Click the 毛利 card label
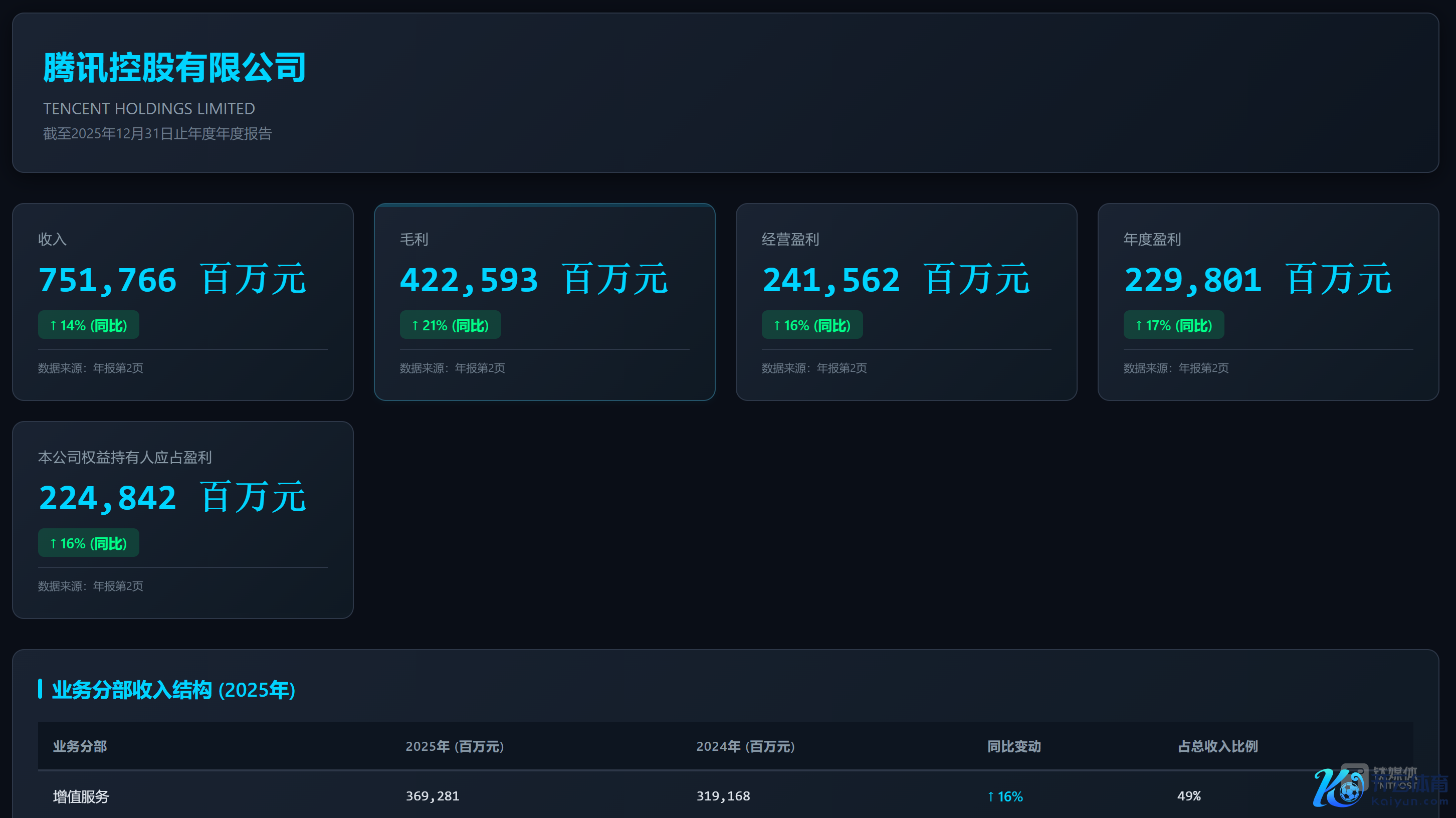Screen dimensions: 1456x818 tap(414, 239)
